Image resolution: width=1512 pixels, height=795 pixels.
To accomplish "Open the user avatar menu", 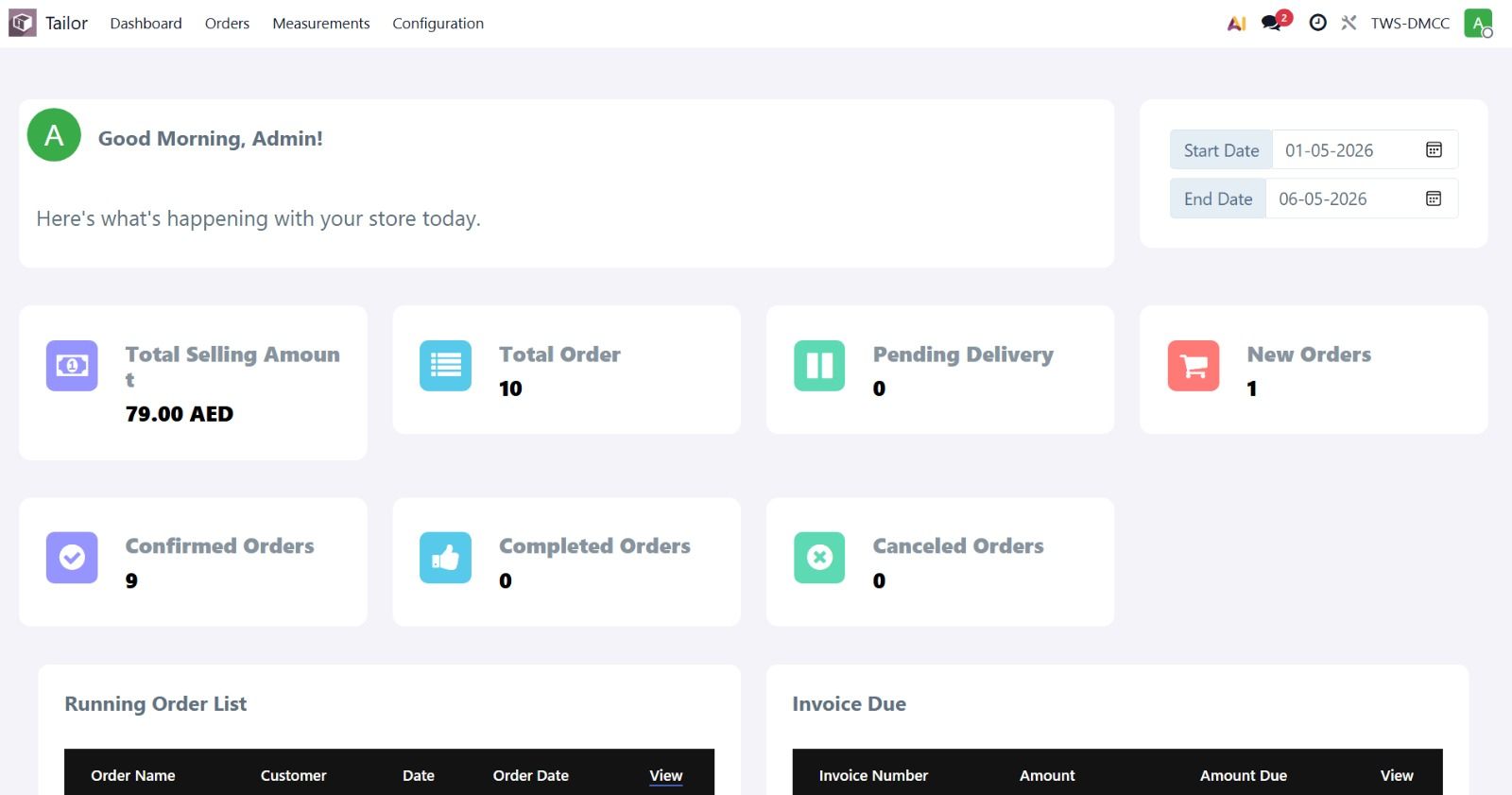I will click(1478, 23).
